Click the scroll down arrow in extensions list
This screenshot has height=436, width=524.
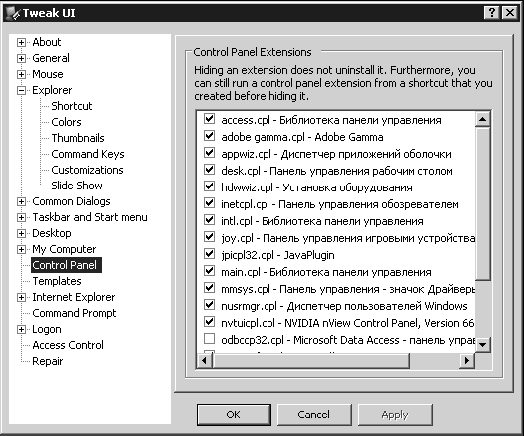483,344
